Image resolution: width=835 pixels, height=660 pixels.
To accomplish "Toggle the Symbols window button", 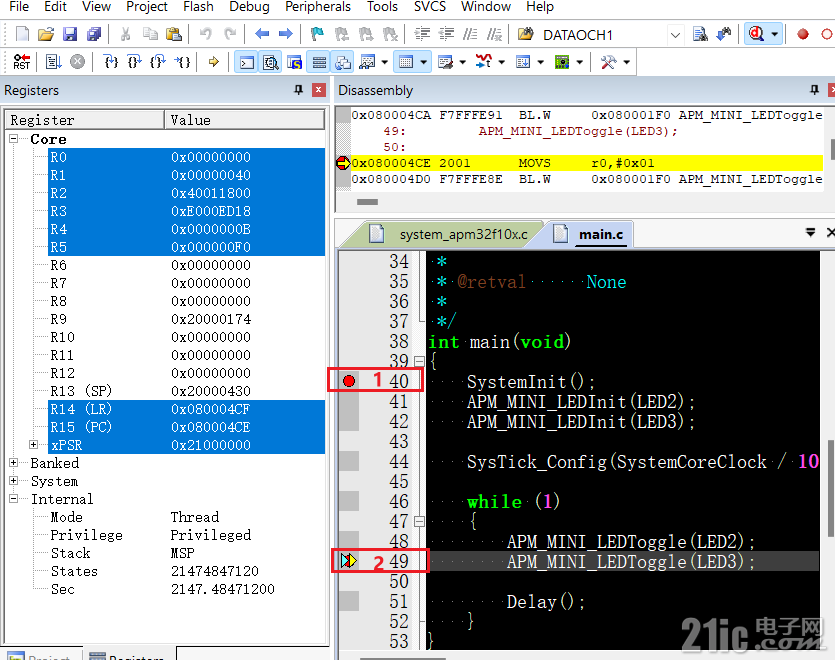I will (294, 62).
